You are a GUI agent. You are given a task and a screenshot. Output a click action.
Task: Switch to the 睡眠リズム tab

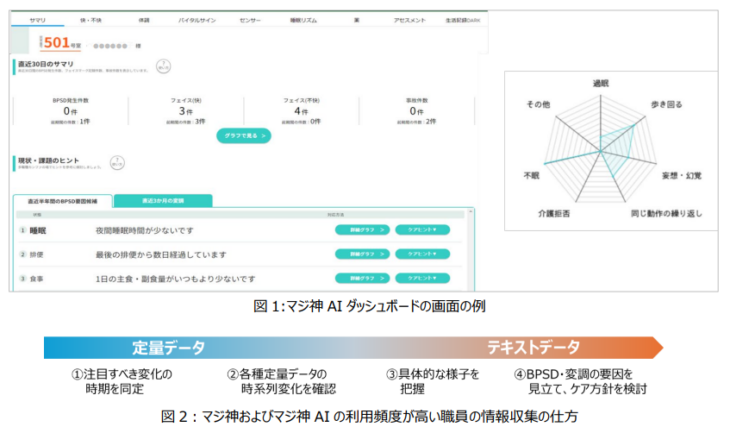305,20
